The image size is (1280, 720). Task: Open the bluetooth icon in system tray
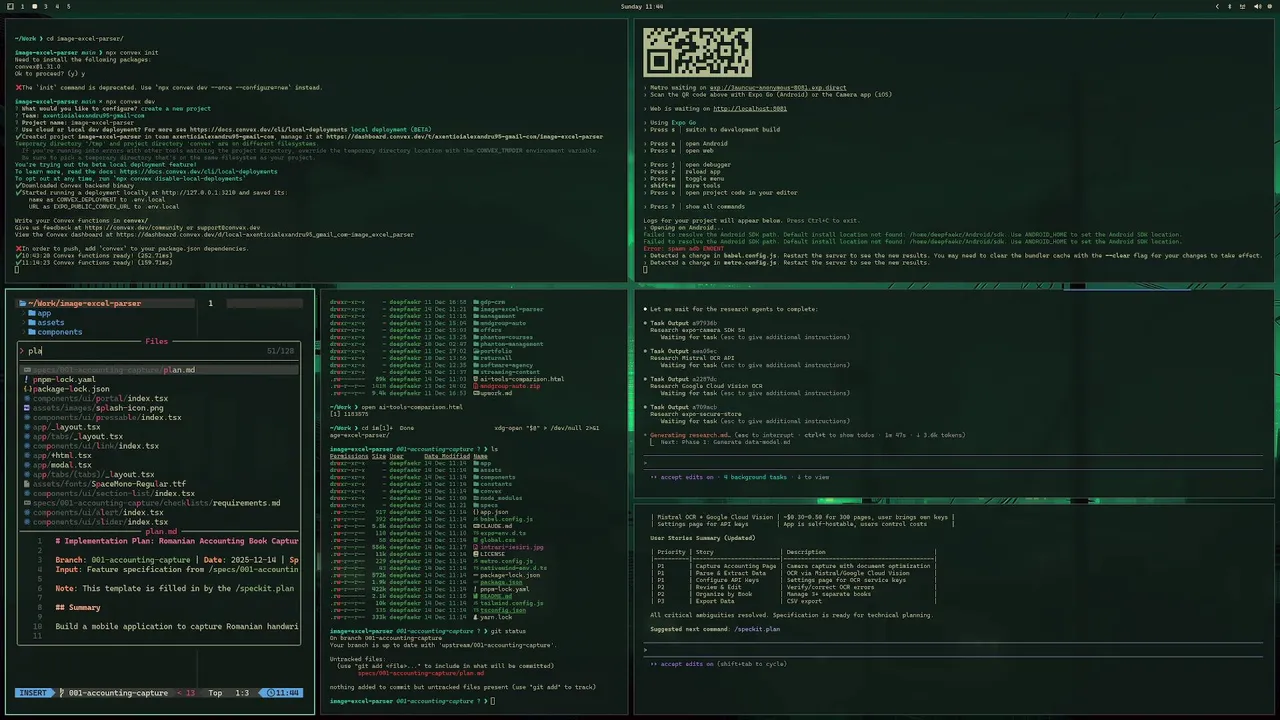[1231, 6]
